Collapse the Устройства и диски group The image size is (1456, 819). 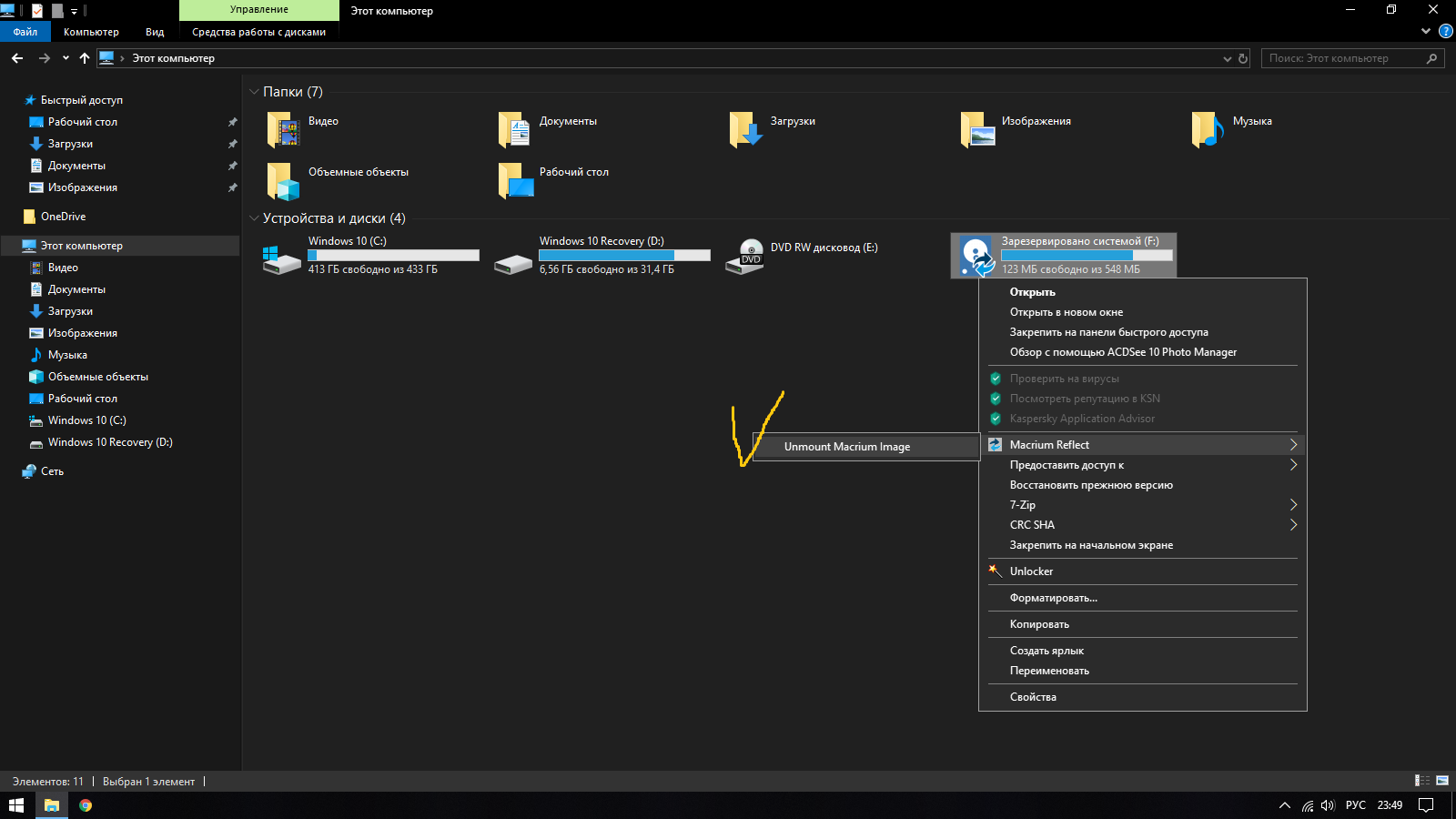click(x=254, y=218)
